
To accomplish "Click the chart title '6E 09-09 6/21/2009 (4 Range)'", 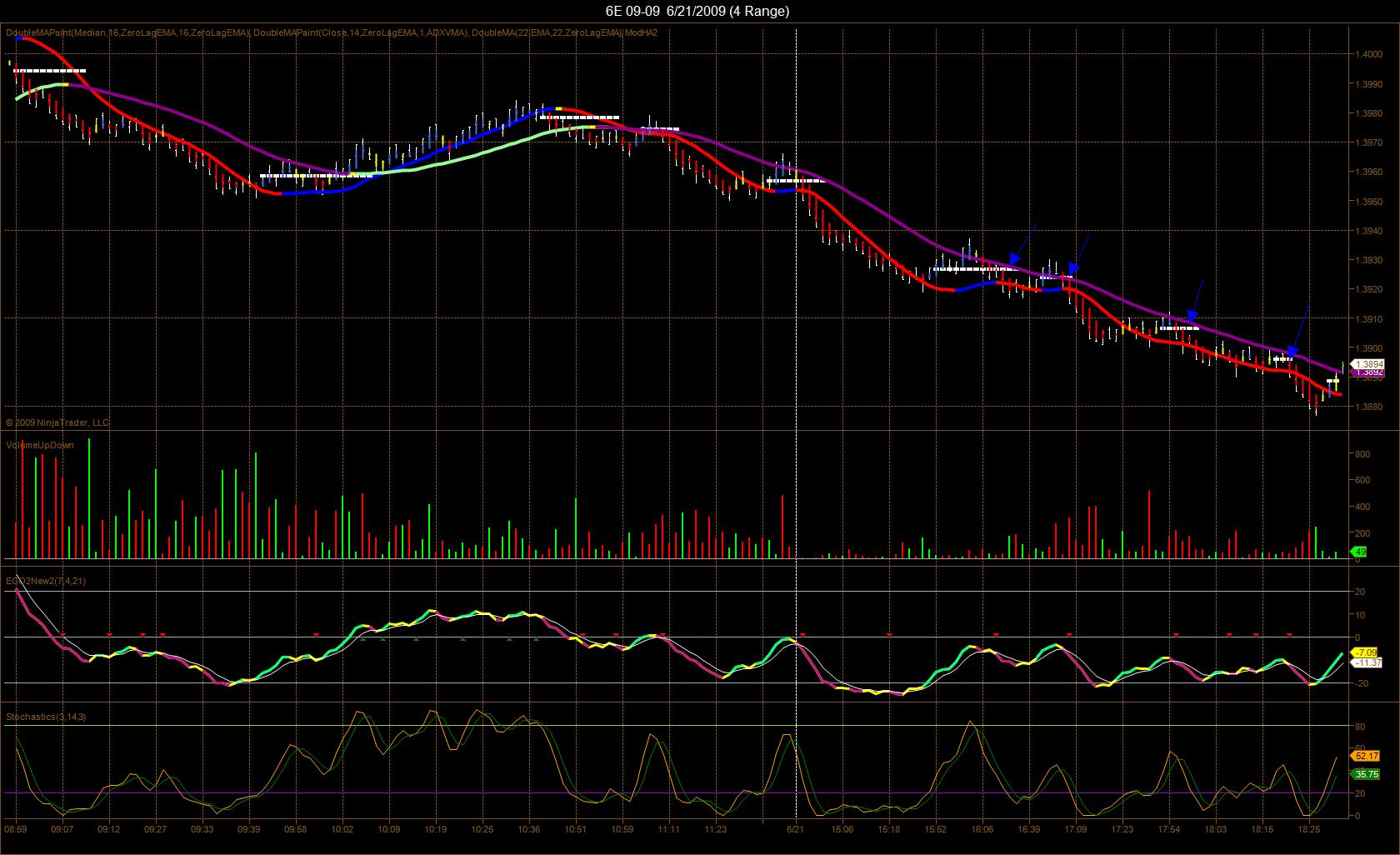I will pos(697,11).
